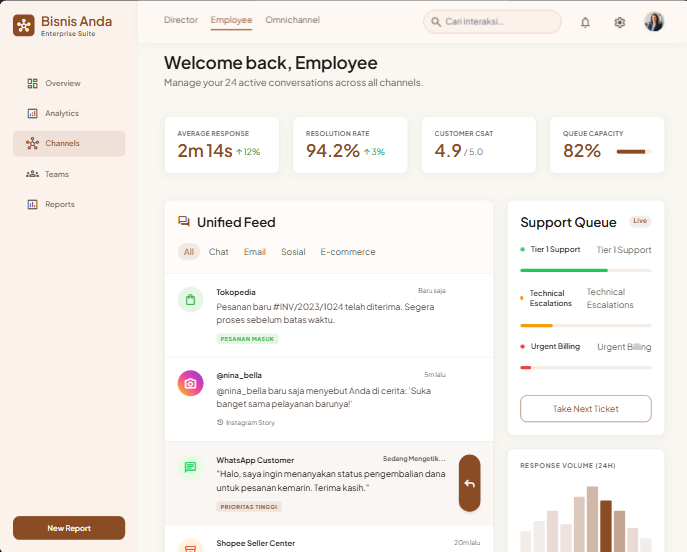Click the Customer CSAT card
The width and height of the screenshot is (687, 552).
click(x=478, y=145)
